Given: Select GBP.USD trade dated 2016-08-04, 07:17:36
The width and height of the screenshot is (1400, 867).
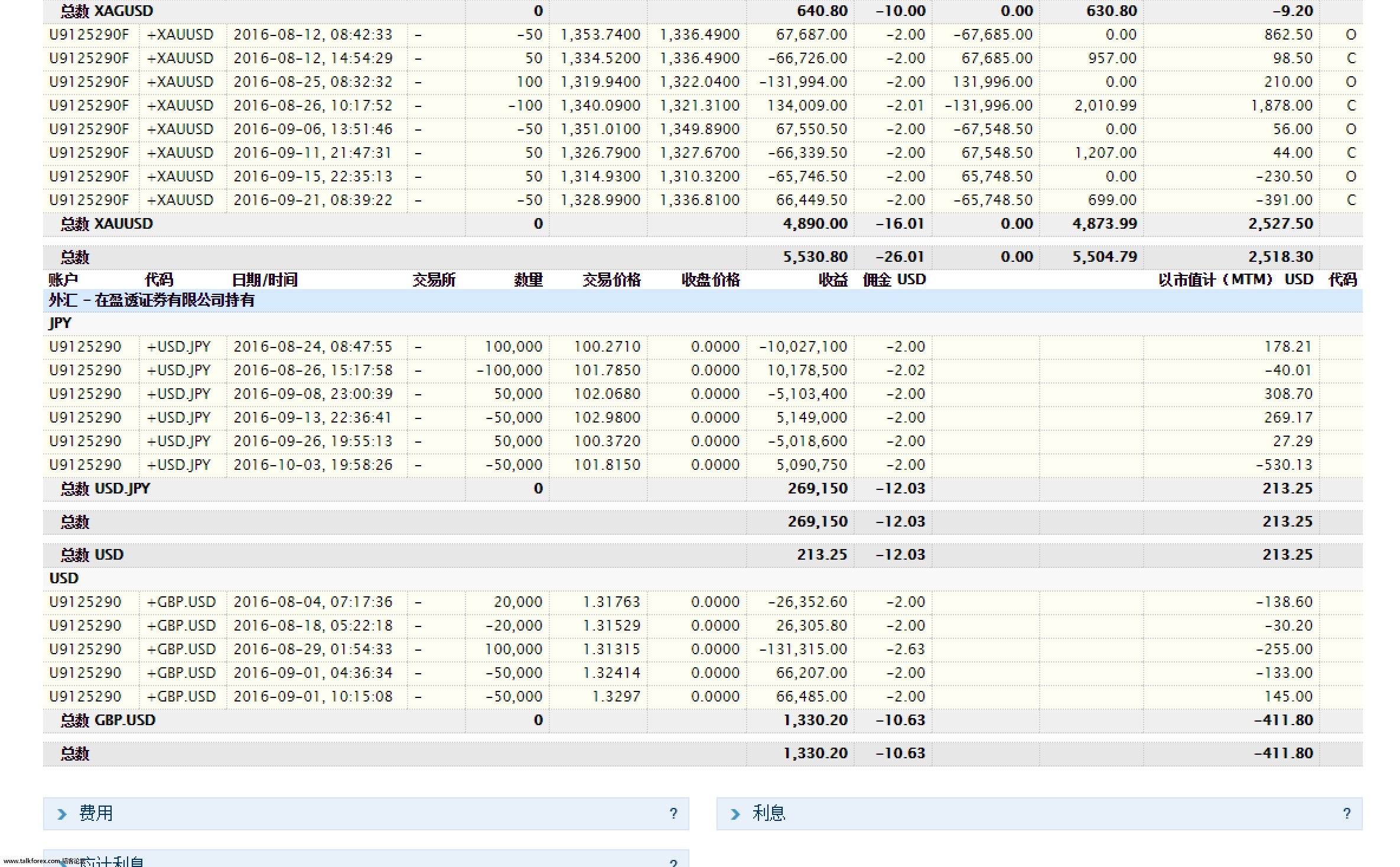Looking at the screenshot, I should pos(702,602).
